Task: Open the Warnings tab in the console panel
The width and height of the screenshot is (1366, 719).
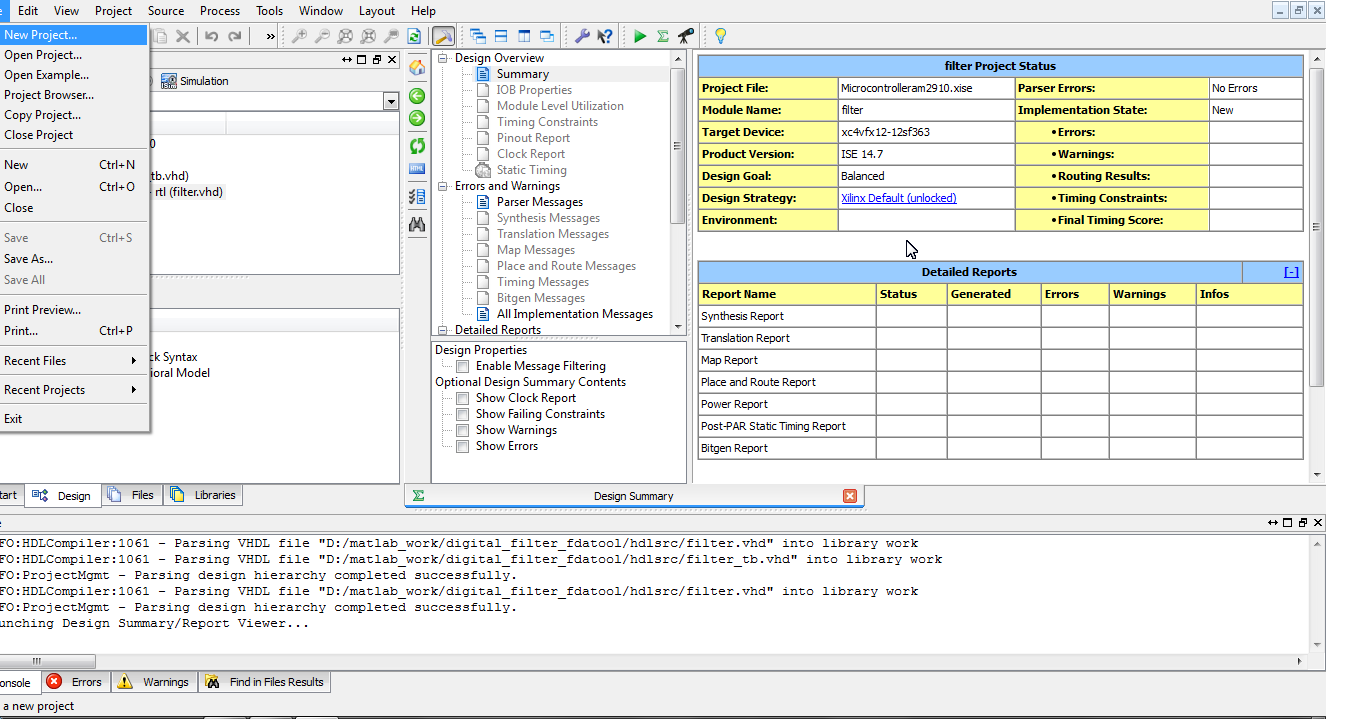Action: (x=153, y=682)
